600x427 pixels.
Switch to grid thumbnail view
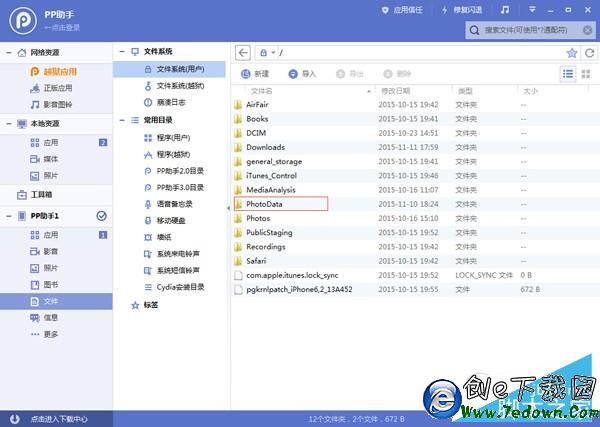click(x=586, y=74)
